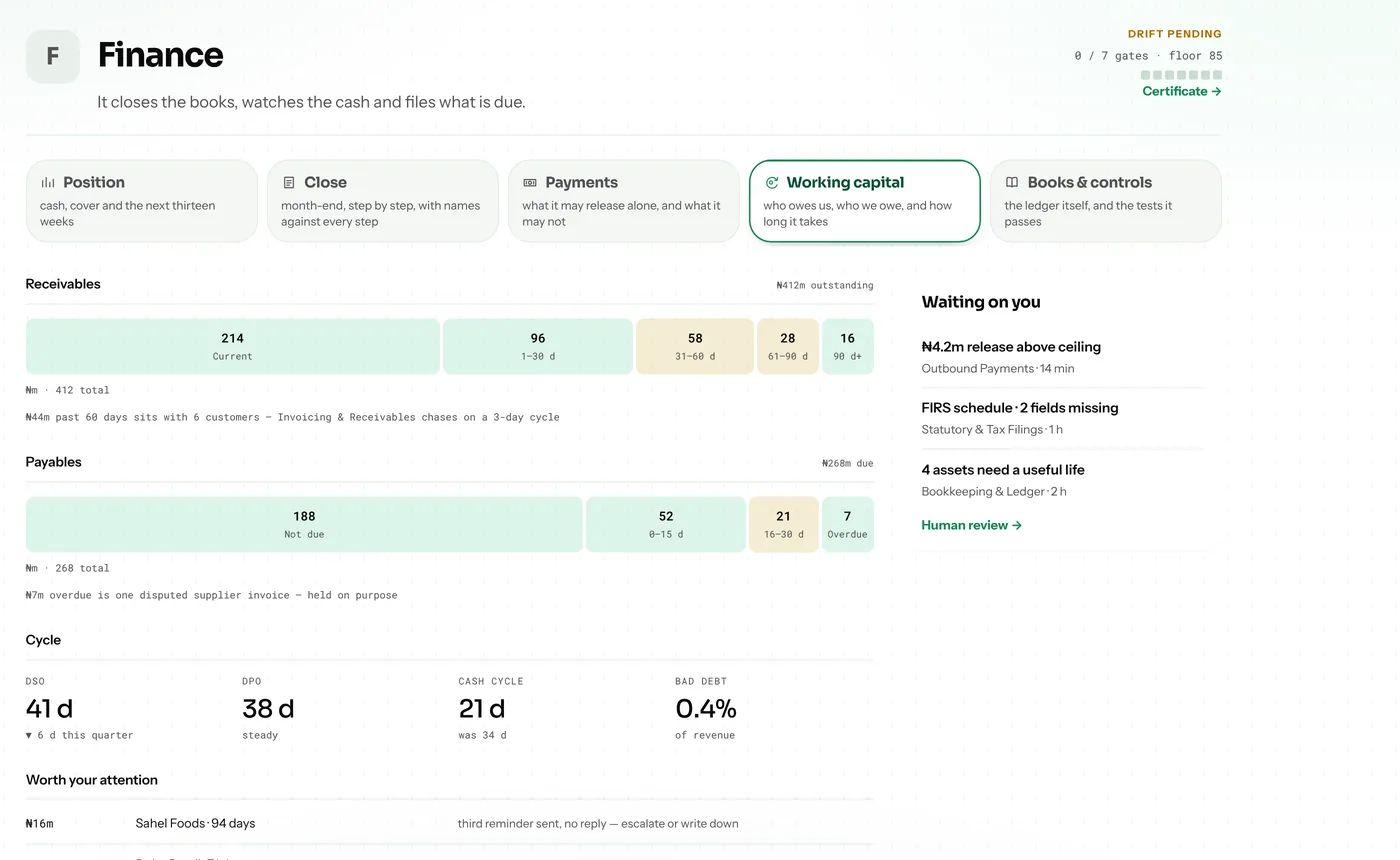Click the ₦268m due label
The image size is (1400, 860).
pos(847,463)
